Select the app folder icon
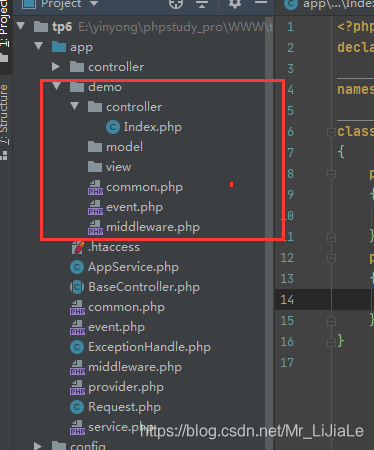The height and width of the screenshot is (450, 374). click(x=59, y=47)
